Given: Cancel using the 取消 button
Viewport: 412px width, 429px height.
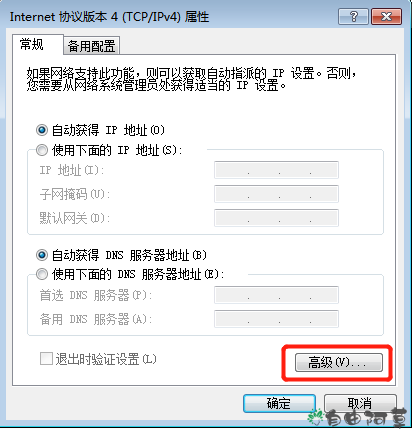Looking at the screenshot, I should [x=360, y=404].
